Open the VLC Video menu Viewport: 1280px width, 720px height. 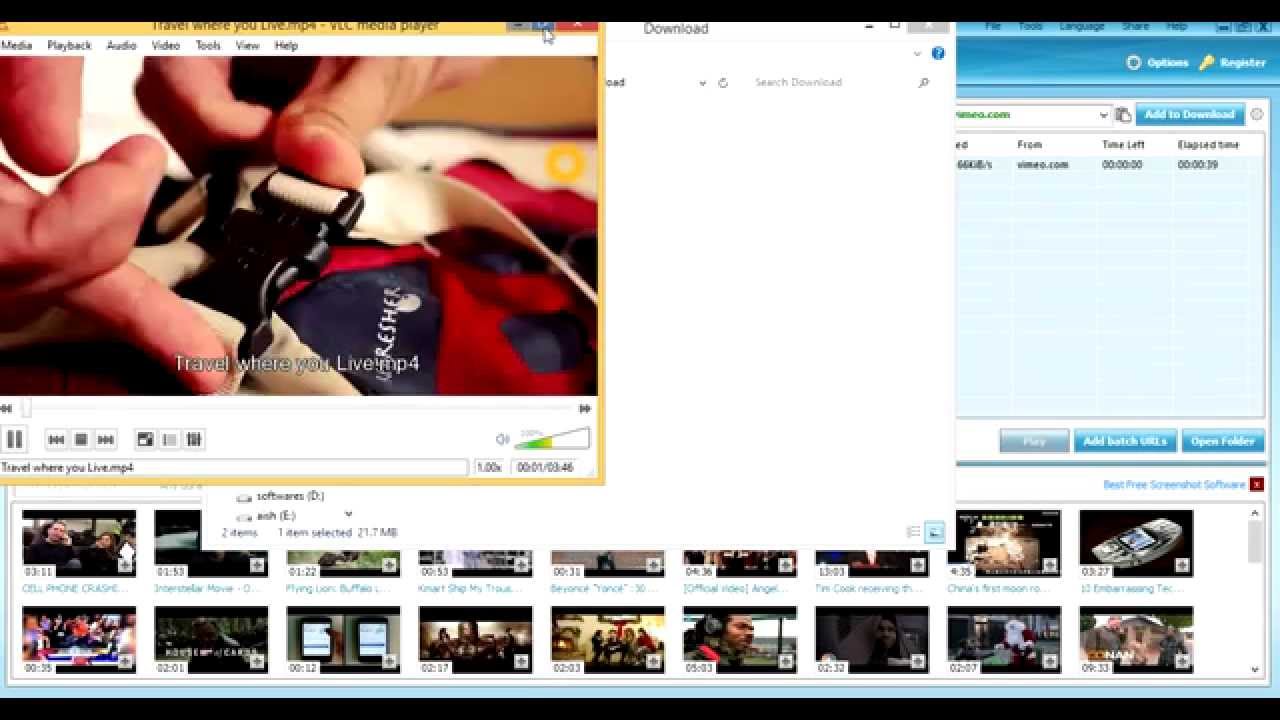pos(165,45)
